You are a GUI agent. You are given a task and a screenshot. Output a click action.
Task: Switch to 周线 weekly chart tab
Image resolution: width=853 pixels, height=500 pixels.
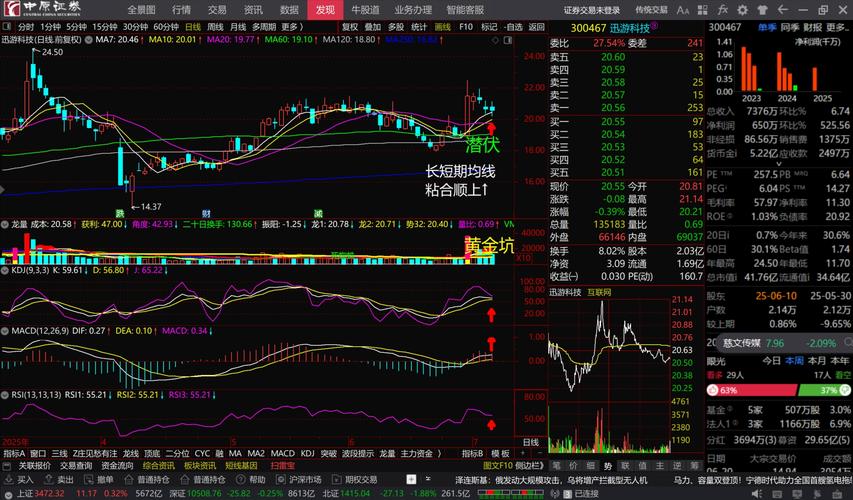coord(215,27)
